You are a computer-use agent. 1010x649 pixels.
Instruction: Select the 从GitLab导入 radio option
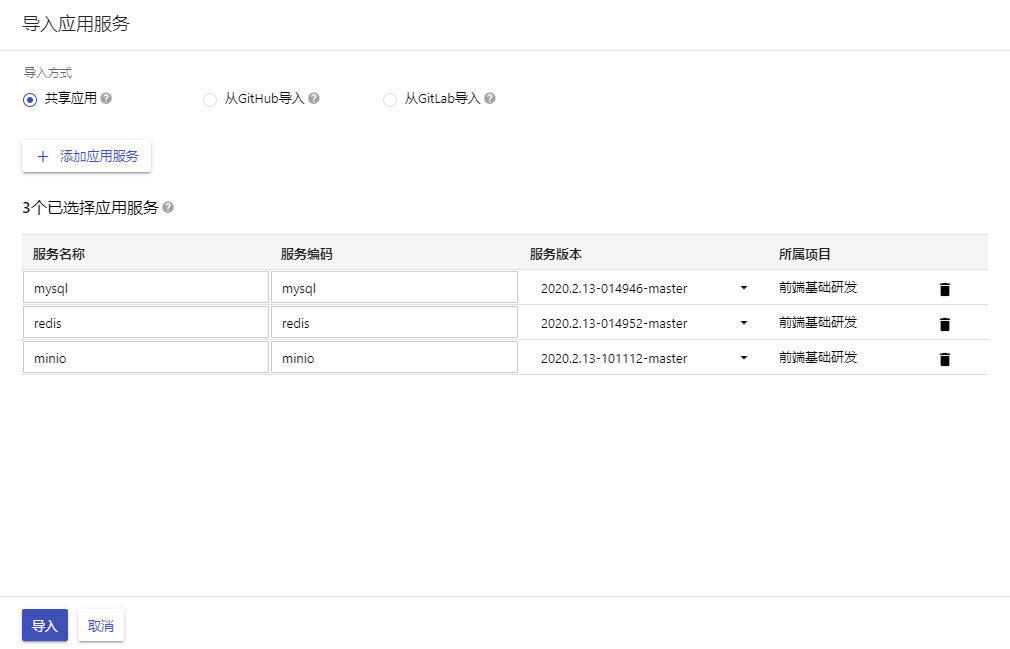pos(390,100)
